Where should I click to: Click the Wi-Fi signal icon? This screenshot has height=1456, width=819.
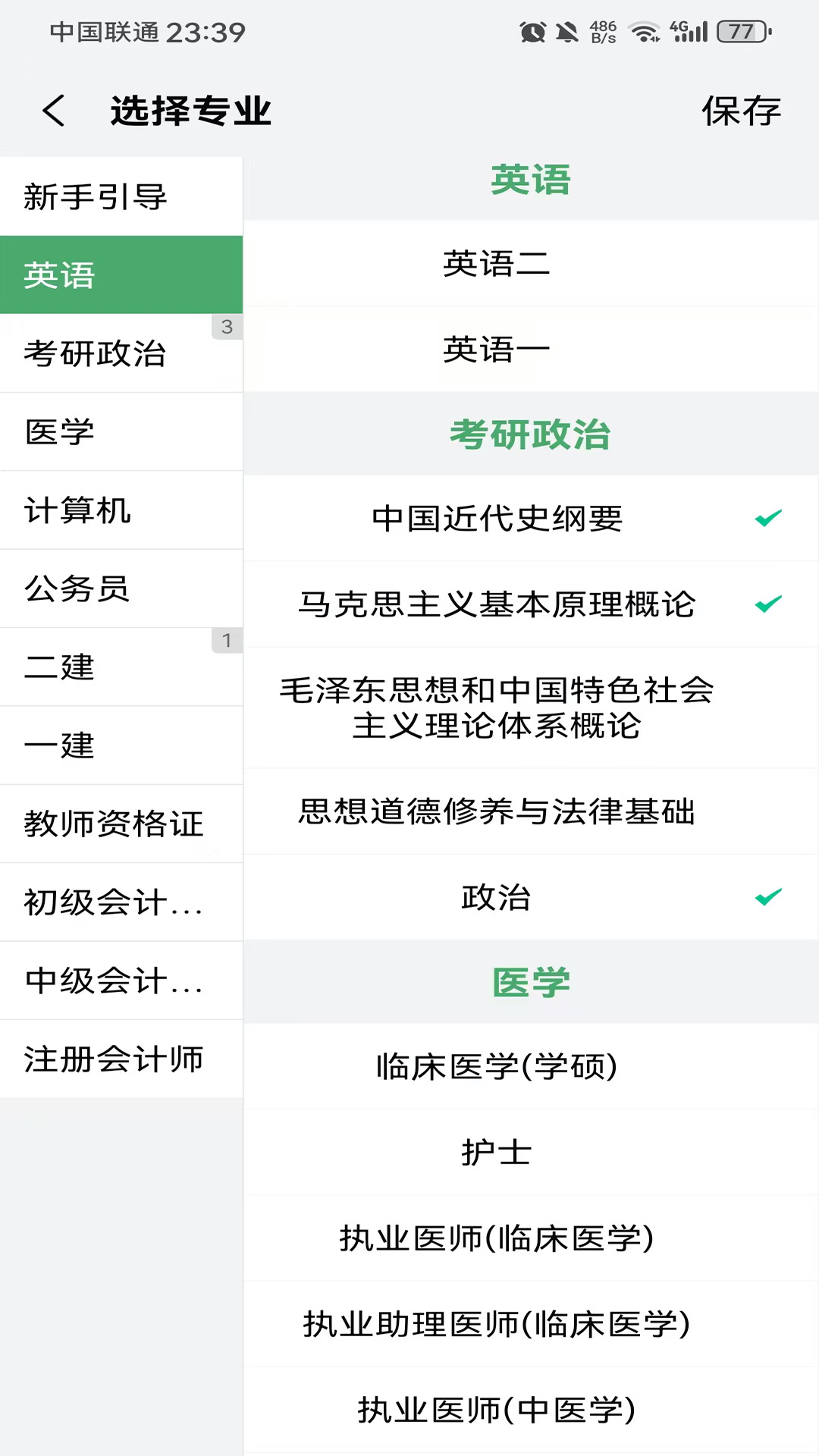(x=642, y=32)
